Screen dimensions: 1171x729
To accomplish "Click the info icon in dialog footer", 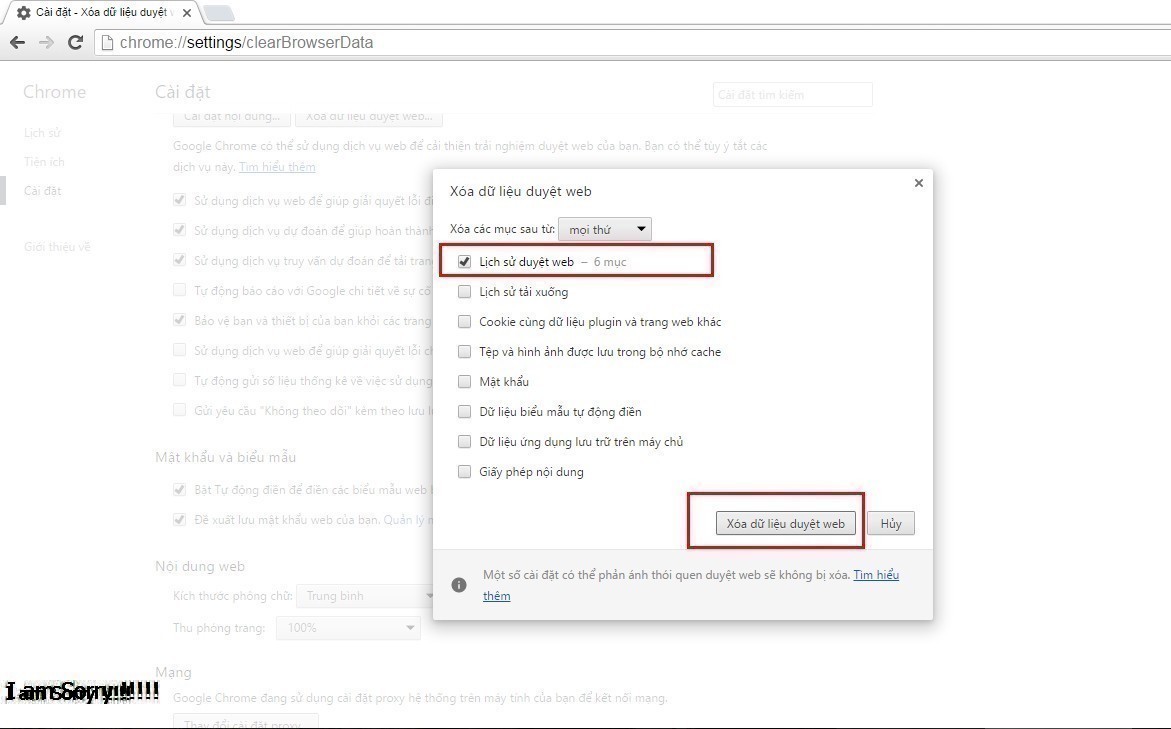I will (x=459, y=585).
